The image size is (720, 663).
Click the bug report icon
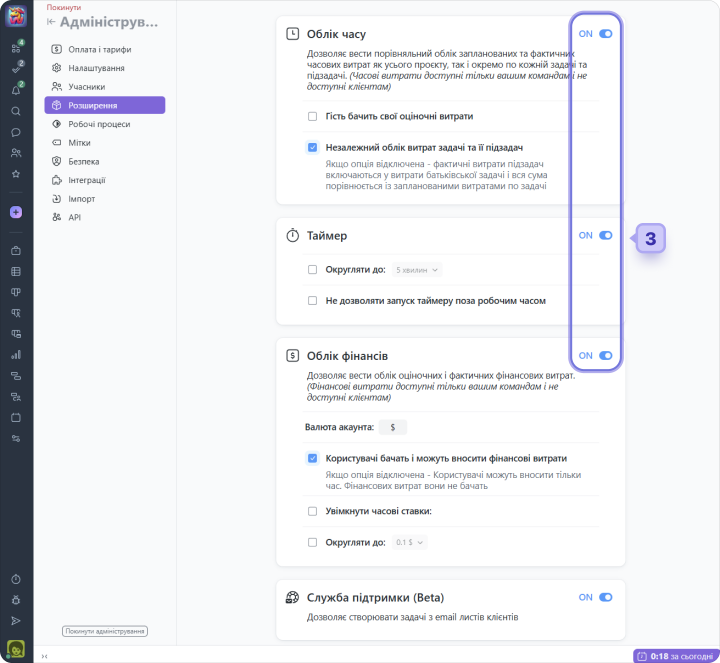point(15,600)
